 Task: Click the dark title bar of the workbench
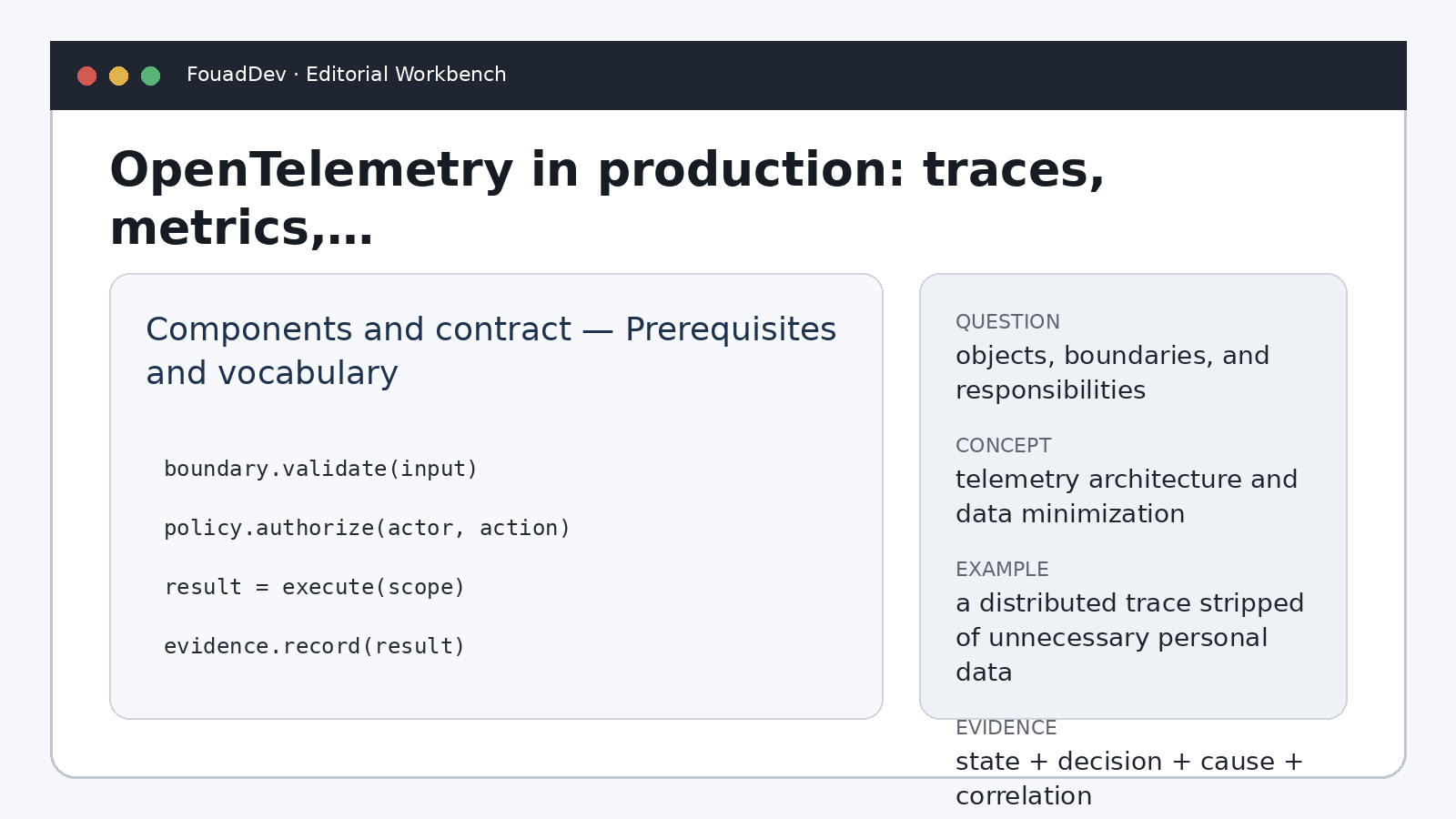click(x=728, y=76)
